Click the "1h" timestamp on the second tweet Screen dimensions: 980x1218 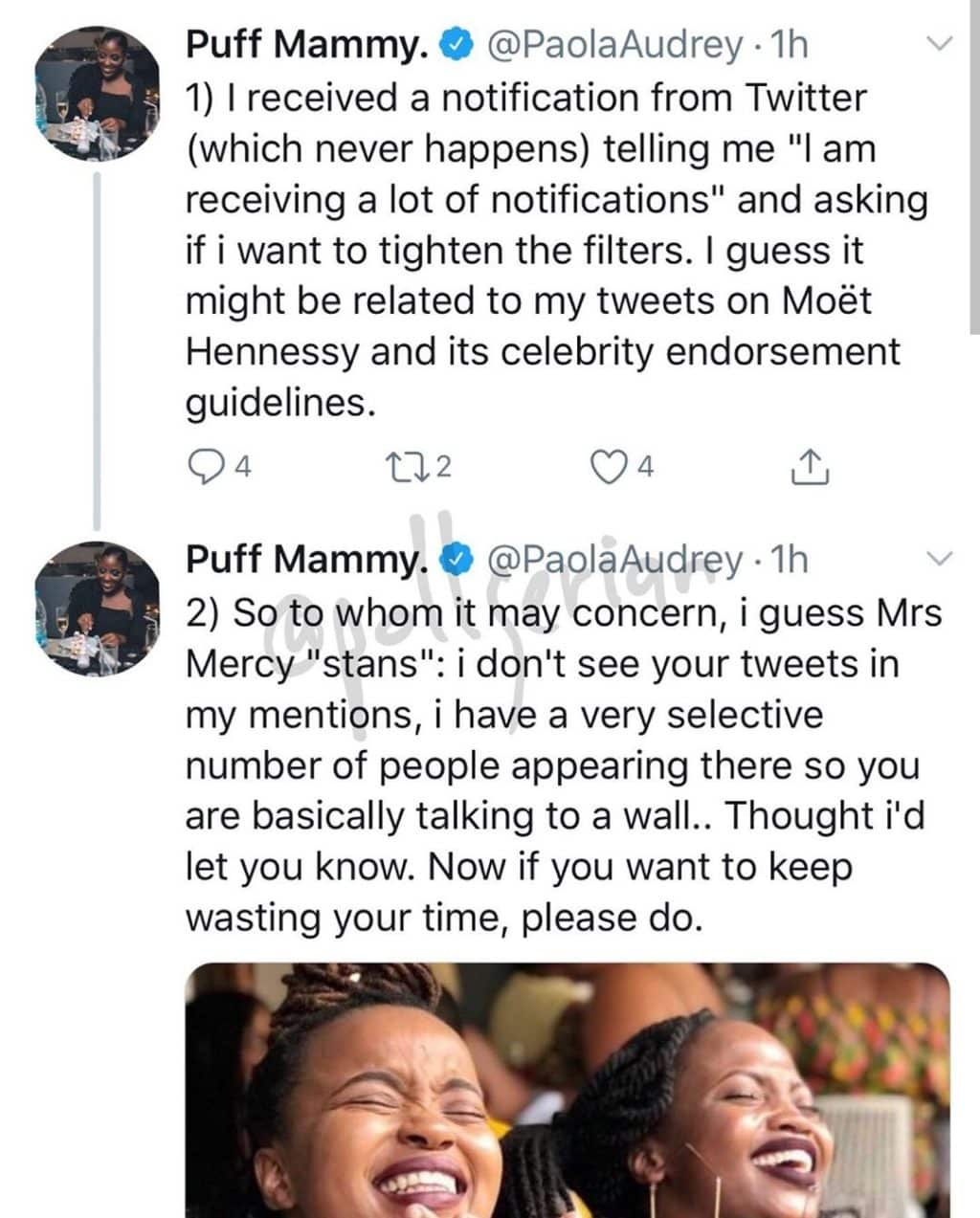(789, 559)
